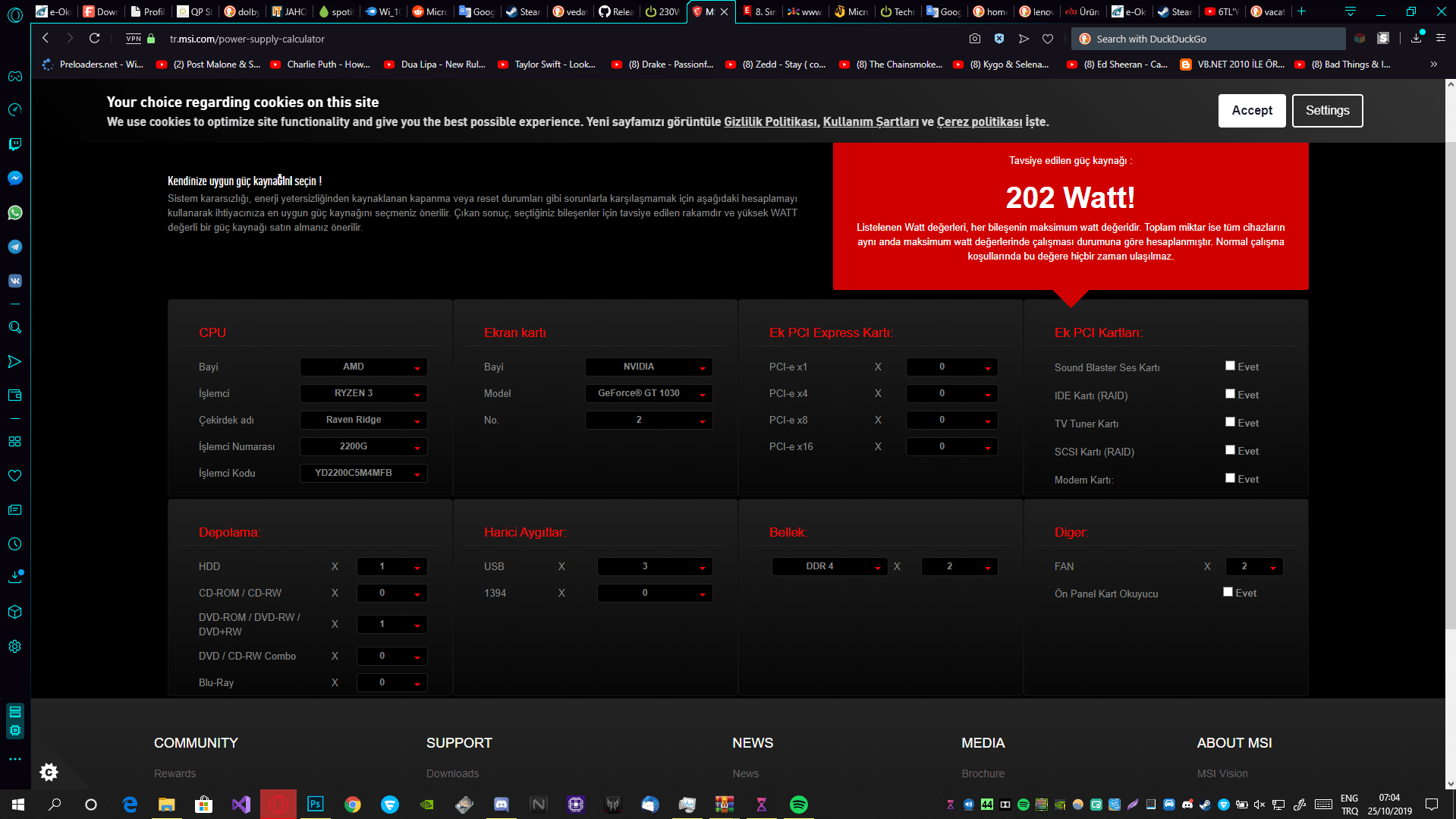
Task: Click the DuckDuckGo search field
Action: point(1208,39)
